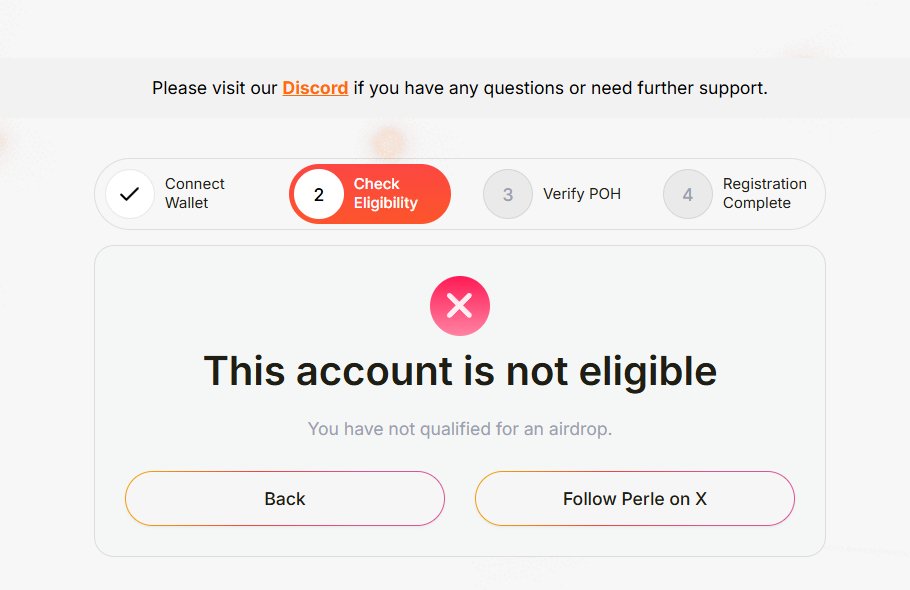Select the Registration Complete step label
This screenshot has width=910, height=590.
tap(765, 194)
